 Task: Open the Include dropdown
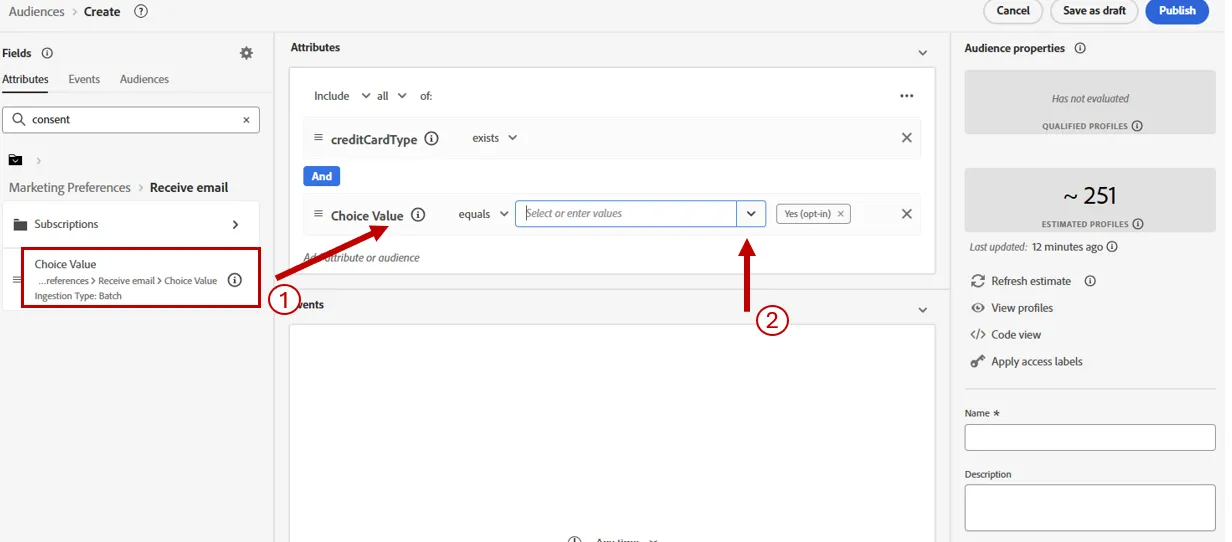click(x=342, y=96)
